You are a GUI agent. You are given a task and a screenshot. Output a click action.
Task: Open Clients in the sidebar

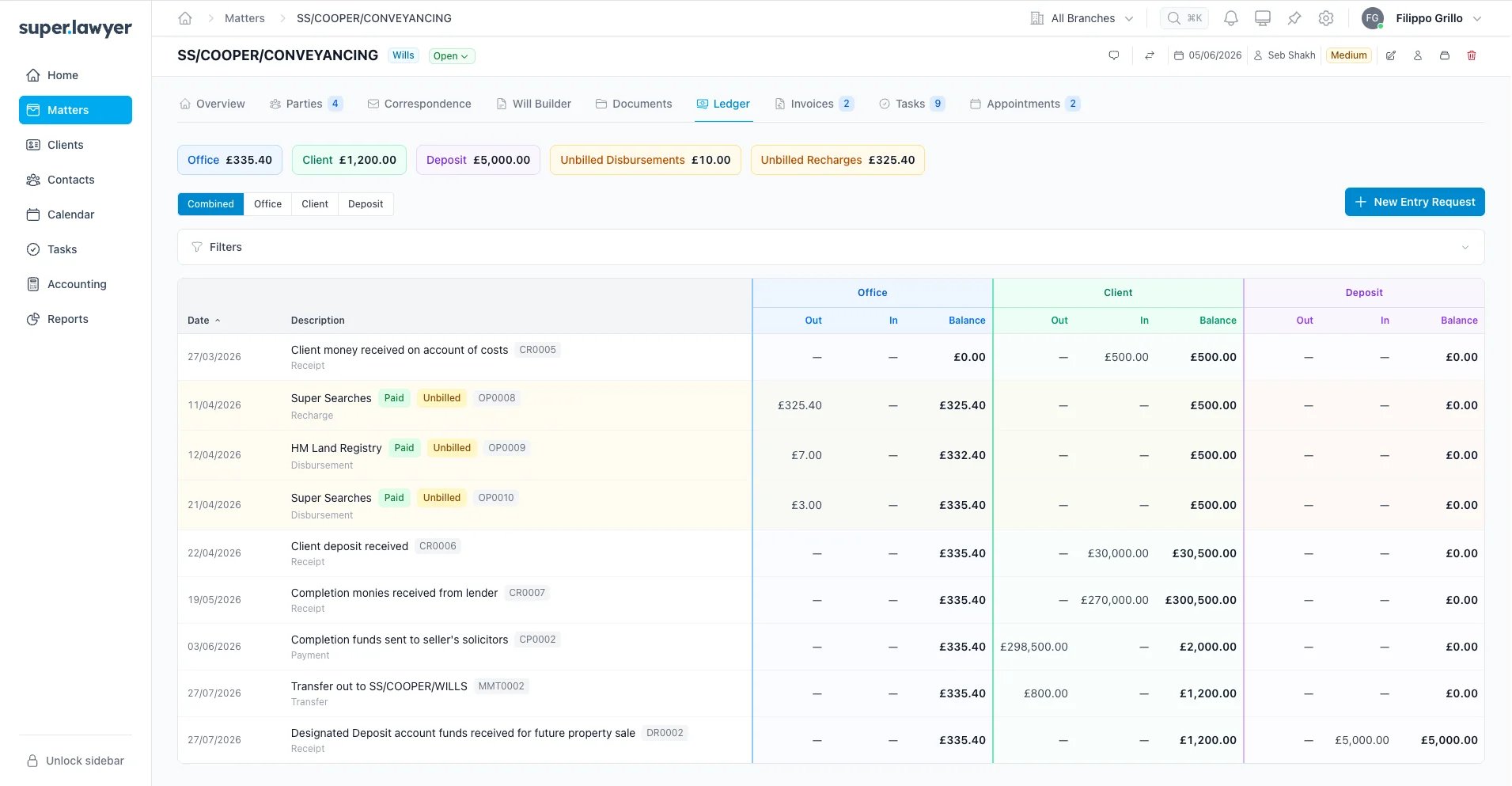point(75,145)
